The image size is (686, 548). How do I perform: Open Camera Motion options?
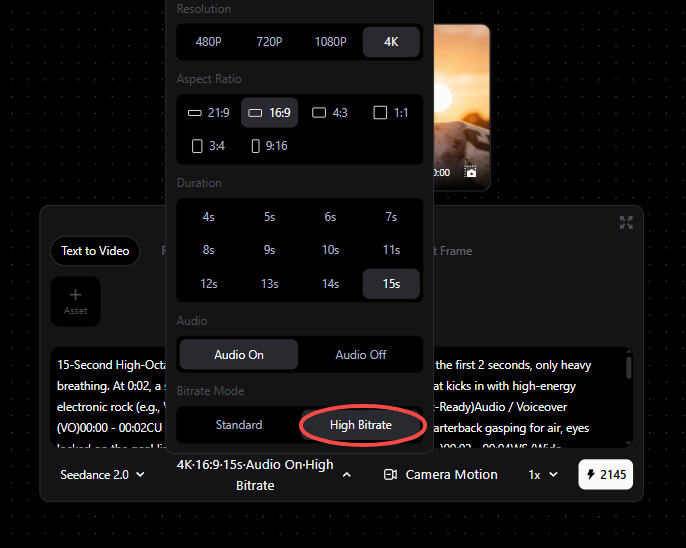(x=441, y=475)
